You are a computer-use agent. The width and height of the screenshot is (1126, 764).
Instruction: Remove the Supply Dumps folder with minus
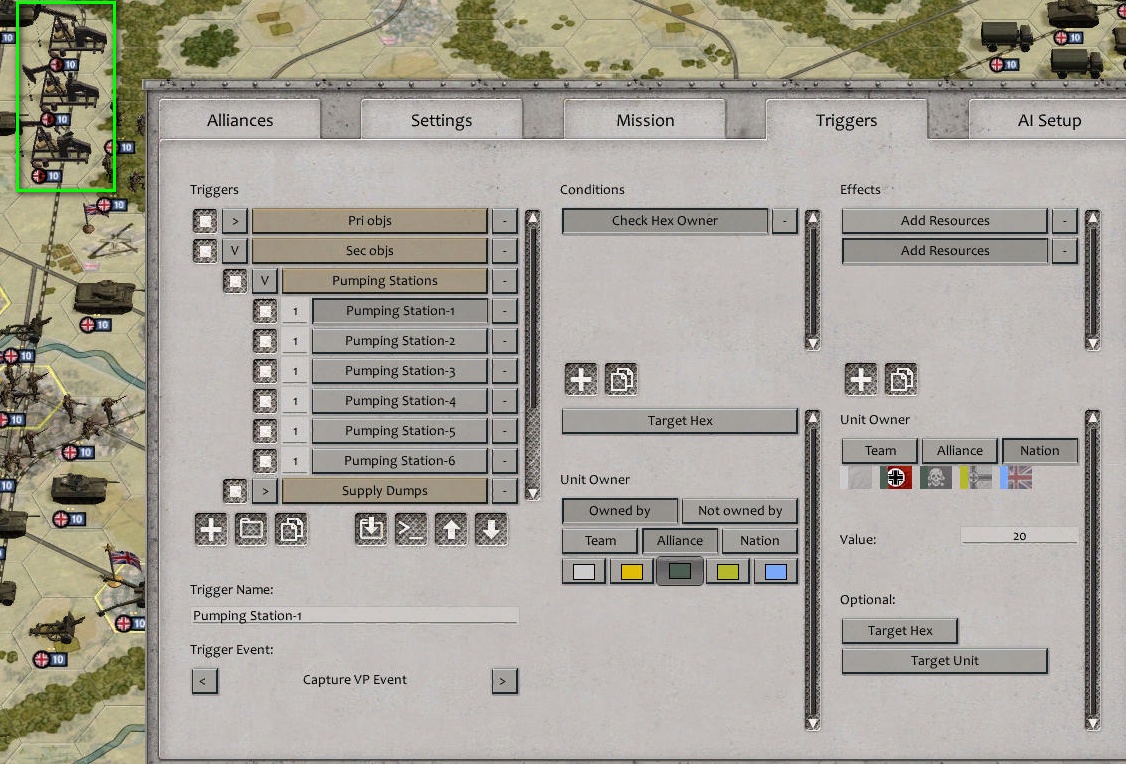pyautogui.click(x=505, y=491)
